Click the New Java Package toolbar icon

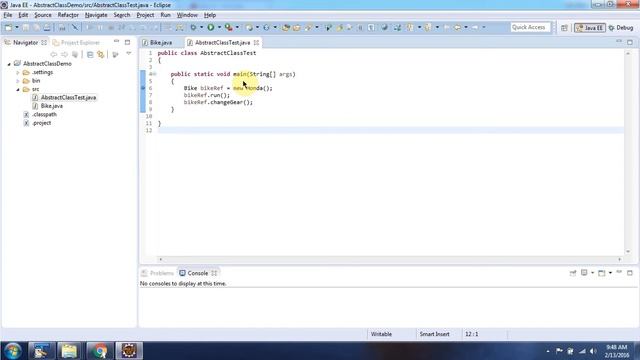coord(249,27)
